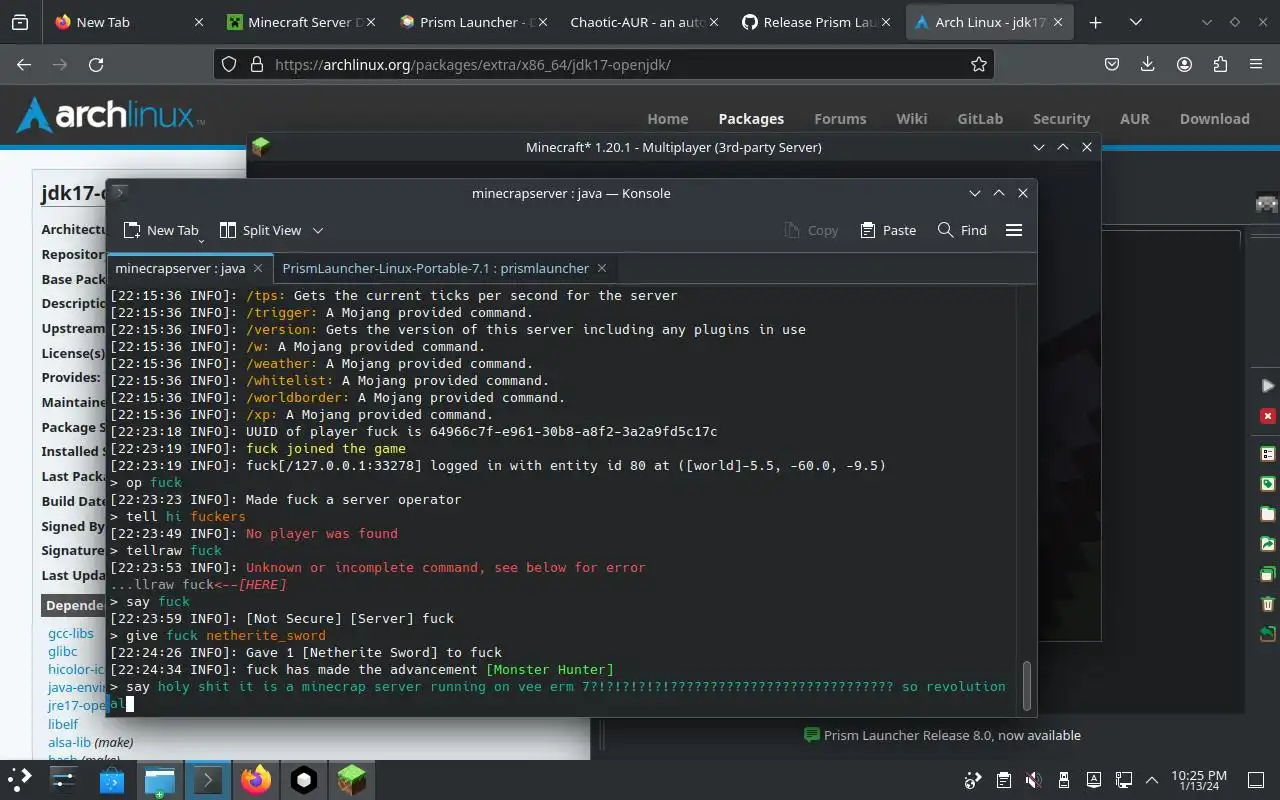Close the minecrapserver Konsole tab
This screenshot has height=800, width=1280.
258,268
